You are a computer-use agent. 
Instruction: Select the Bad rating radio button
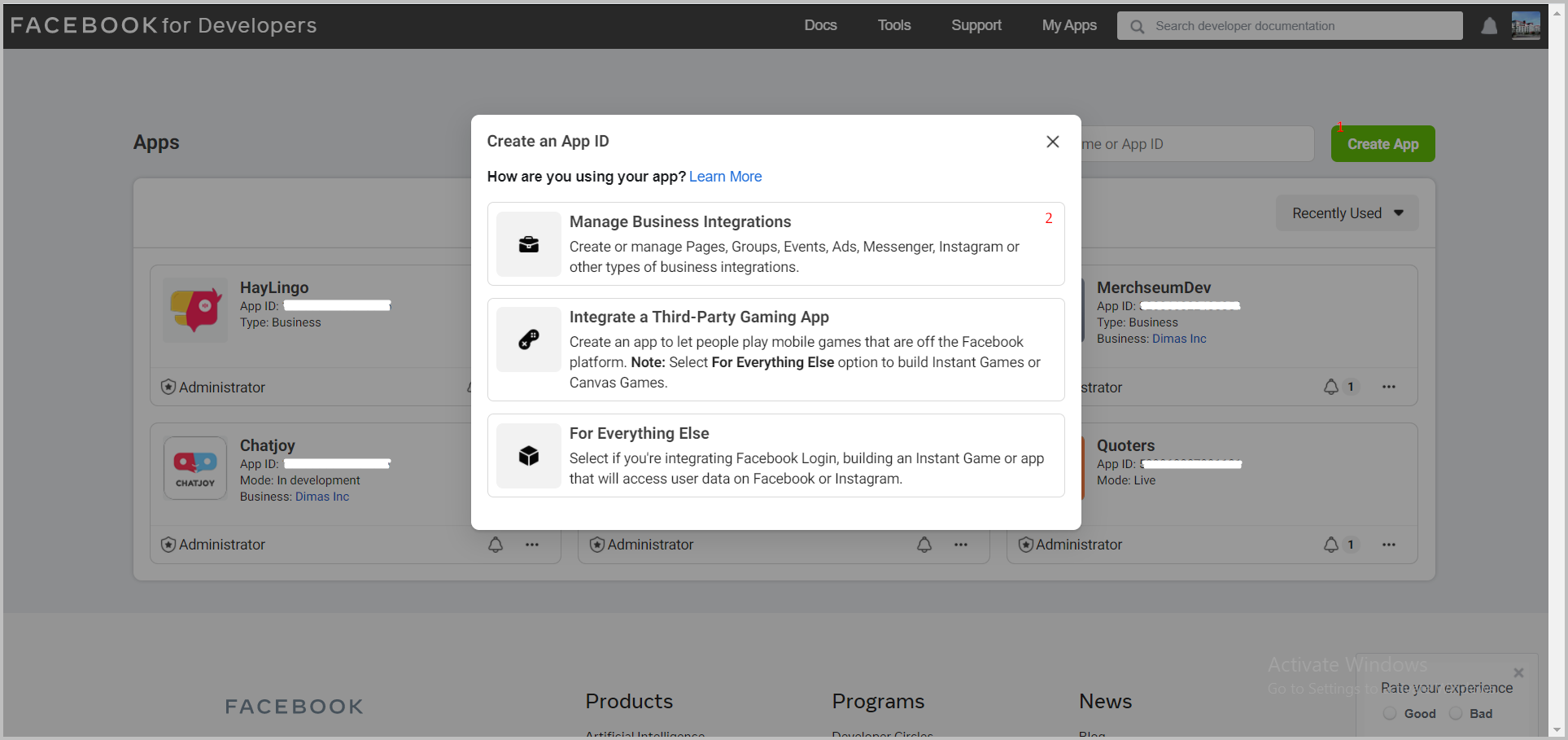[x=1456, y=713]
